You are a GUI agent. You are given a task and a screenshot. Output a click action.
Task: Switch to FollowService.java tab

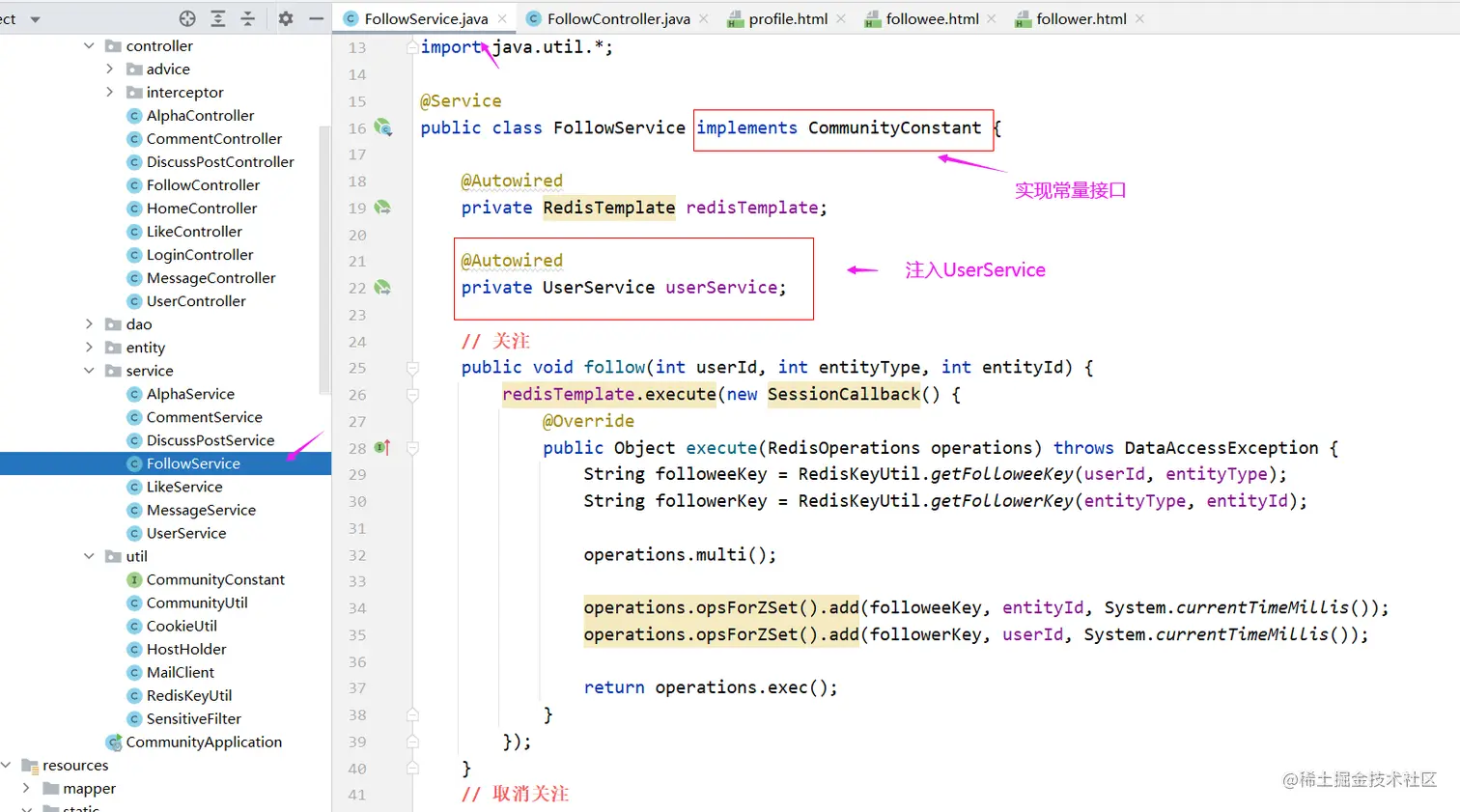426,18
